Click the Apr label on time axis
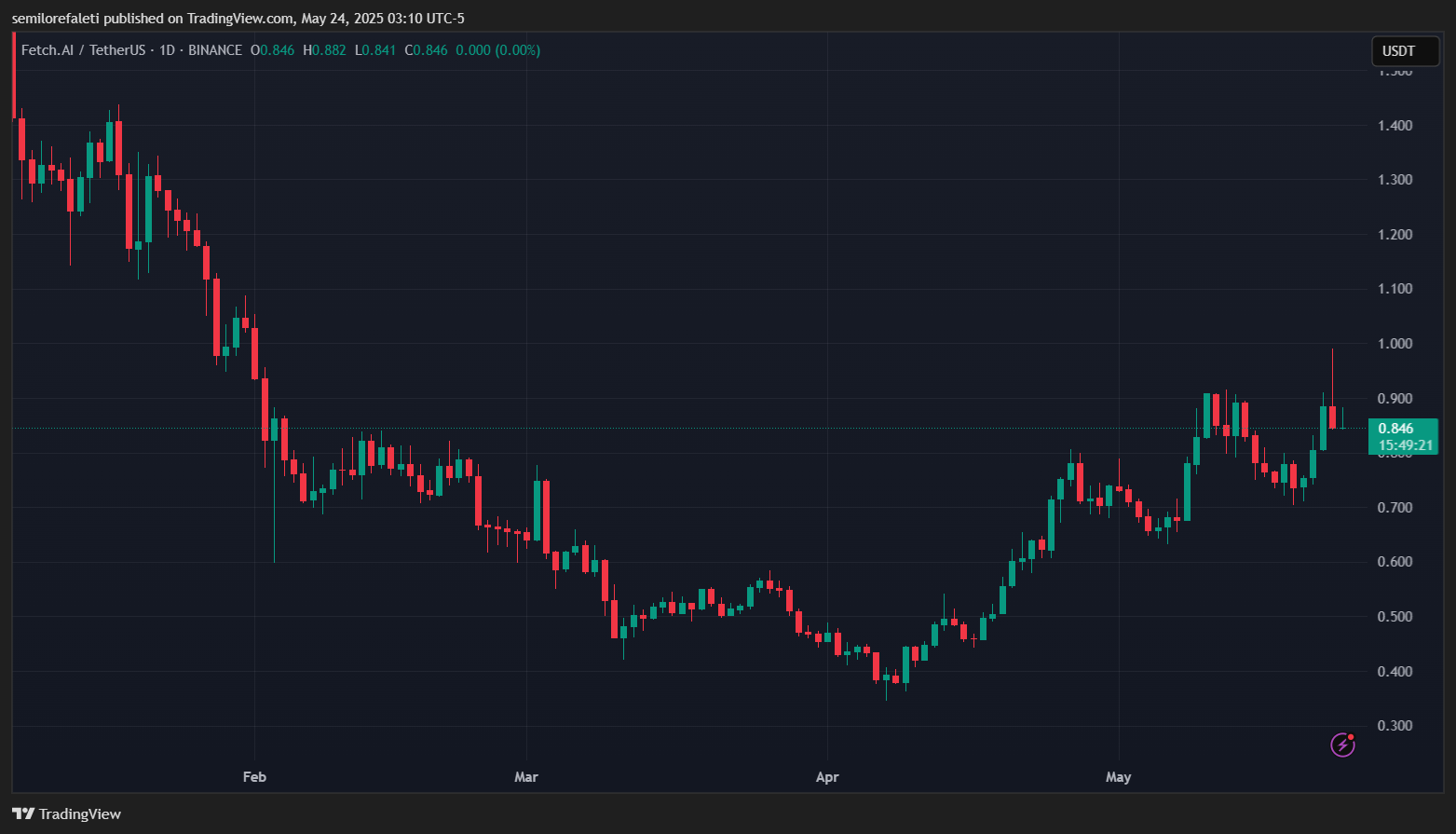This screenshot has height=834, width=1456. coord(827,777)
